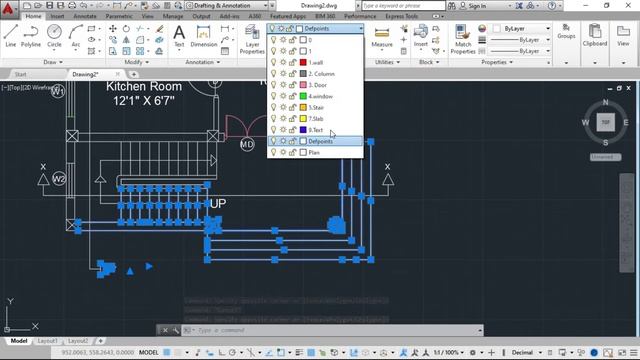Click the Explode tool in Modify panel
This screenshot has width=640, height=360.
coord(160,40)
